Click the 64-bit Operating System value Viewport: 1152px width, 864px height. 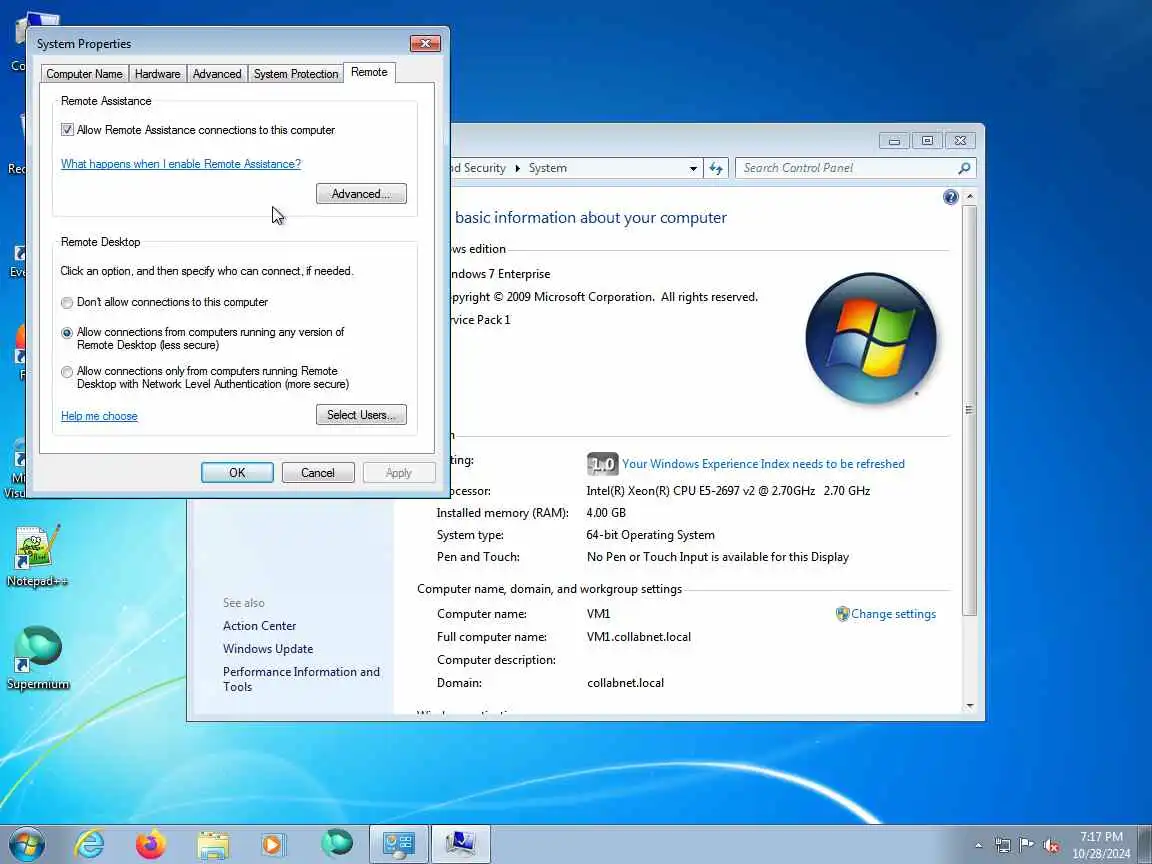tap(650, 535)
